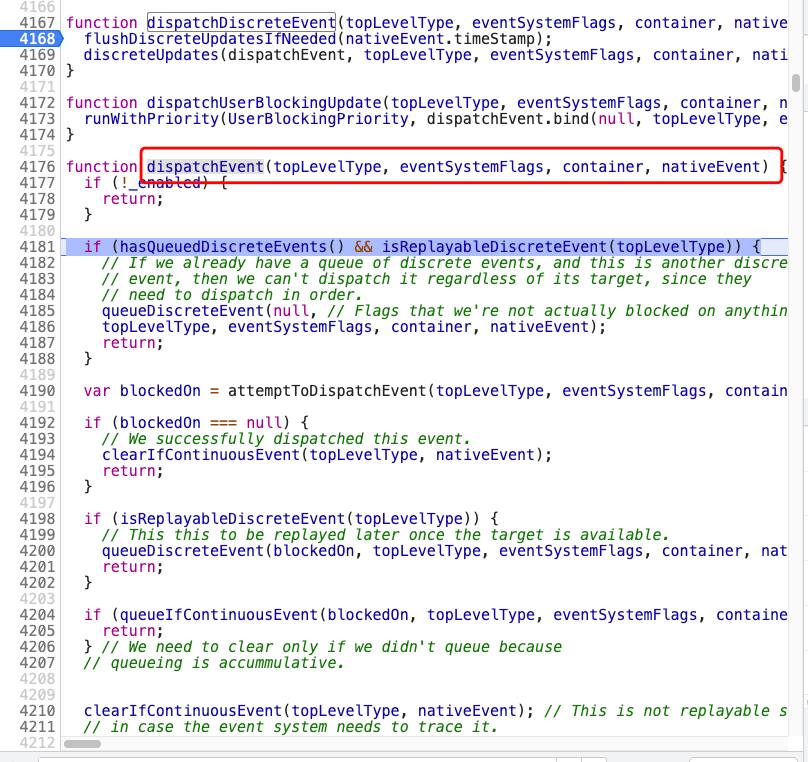The image size is (808, 762).
Task: Click dispatchUserBlockingUpdate function name
Action: [x=263, y=103]
